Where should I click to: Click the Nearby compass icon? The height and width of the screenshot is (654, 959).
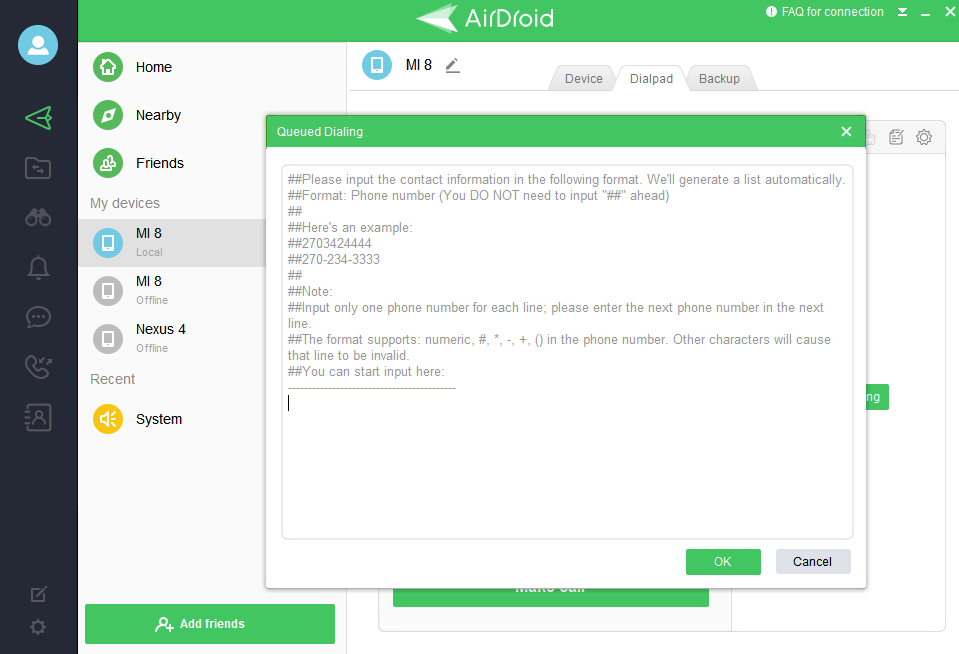pos(108,115)
